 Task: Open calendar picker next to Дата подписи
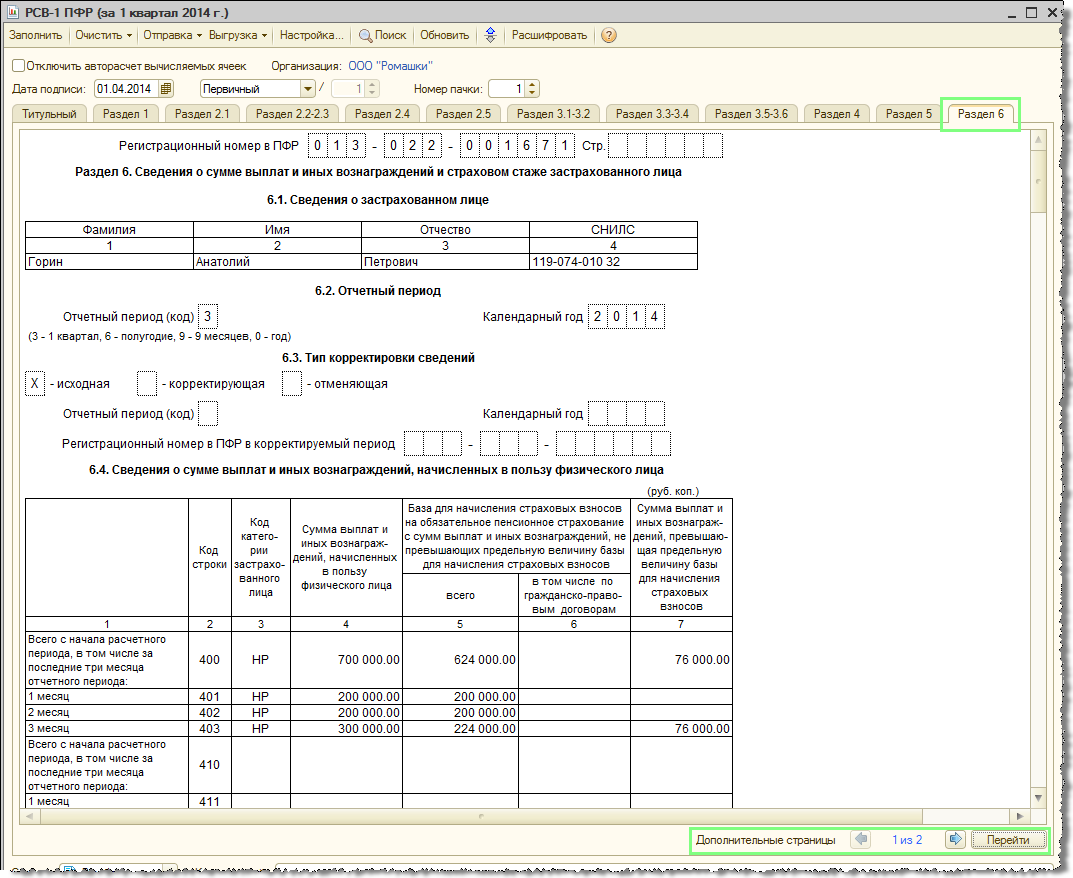point(166,89)
